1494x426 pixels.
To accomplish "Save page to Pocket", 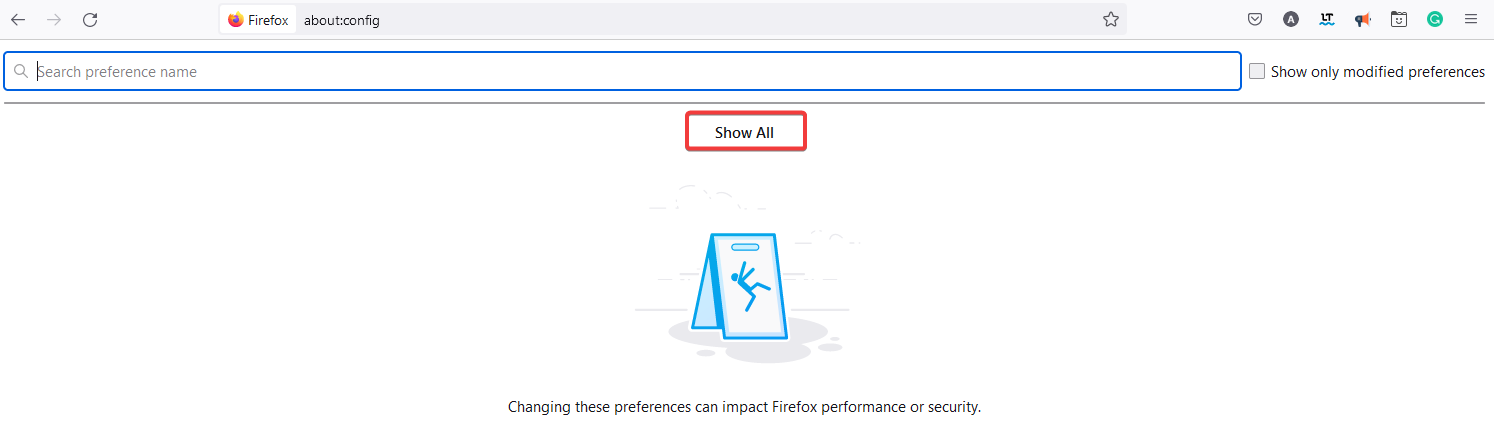I will 1255,20.
